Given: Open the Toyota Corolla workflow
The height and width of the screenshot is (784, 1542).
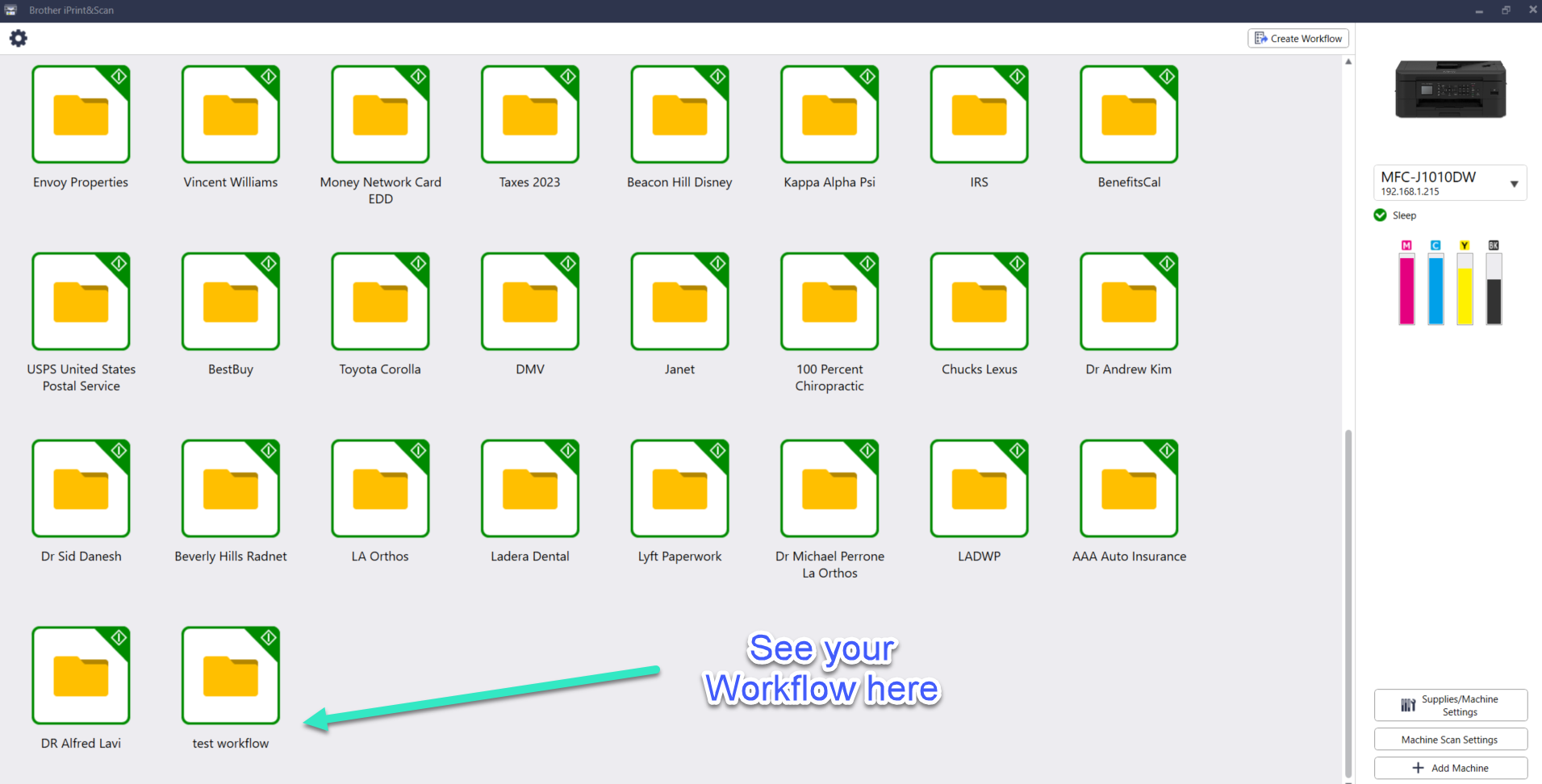Looking at the screenshot, I should (380, 302).
